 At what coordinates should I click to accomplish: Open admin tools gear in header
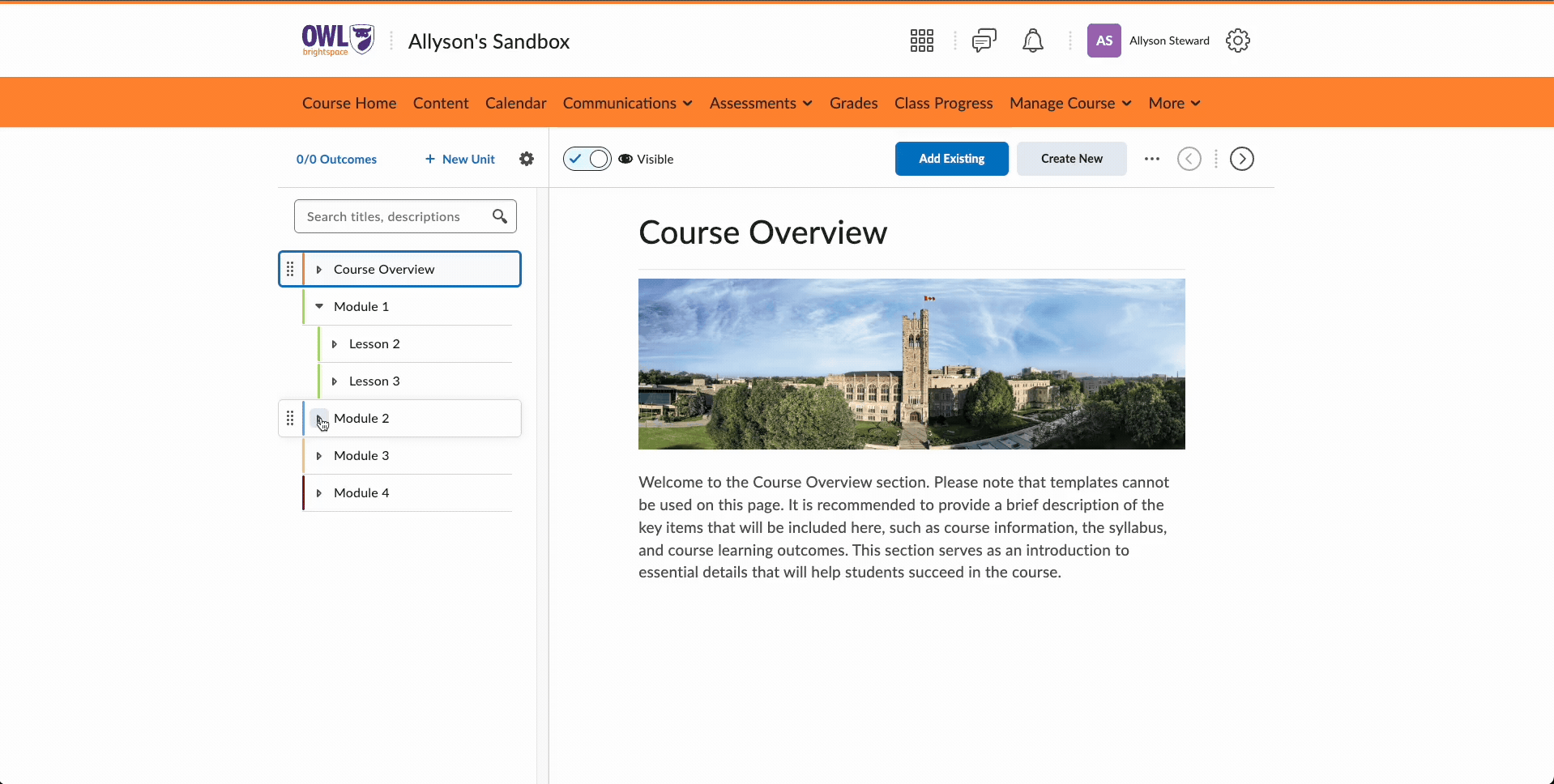pyautogui.click(x=1237, y=40)
